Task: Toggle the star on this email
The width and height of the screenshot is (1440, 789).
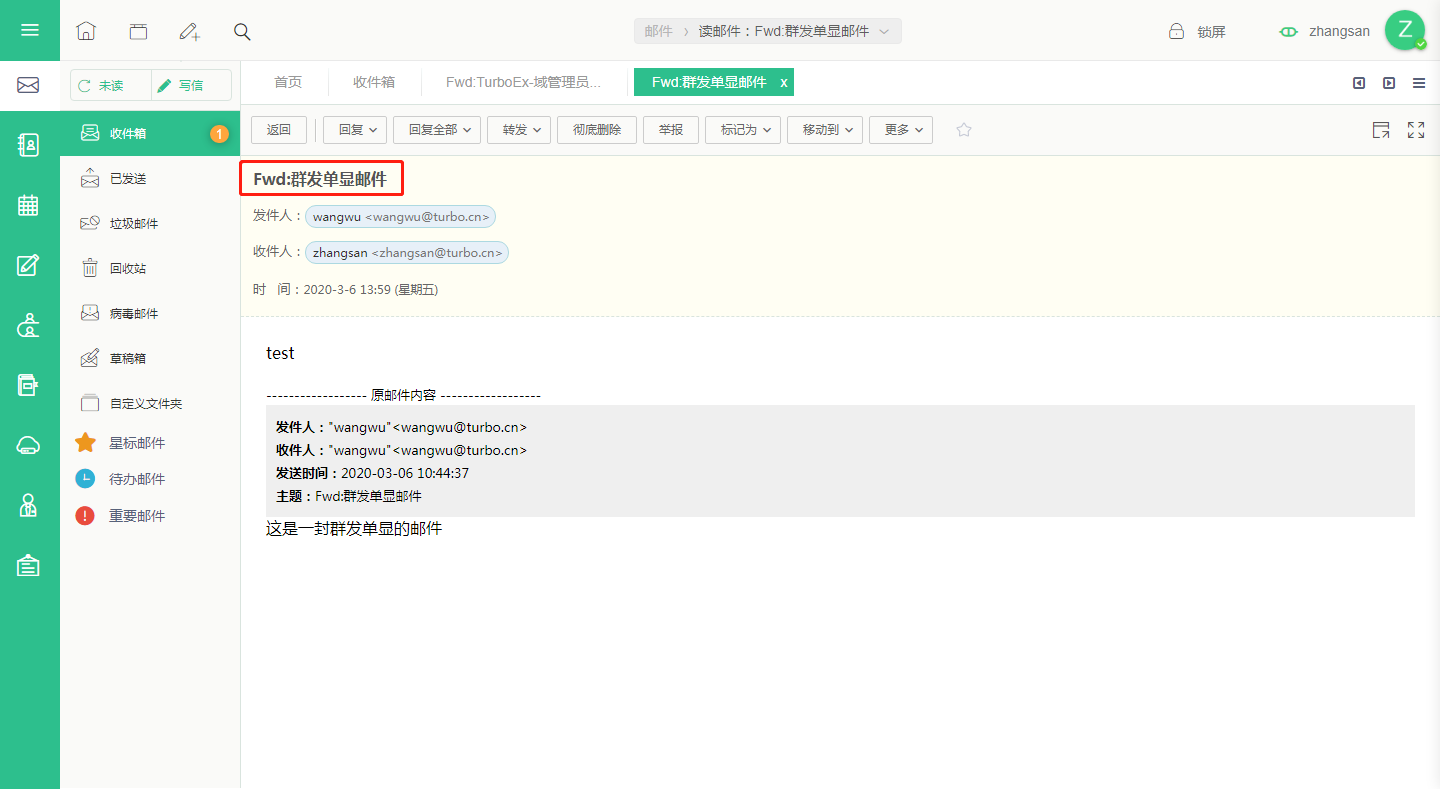Action: (964, 130)
